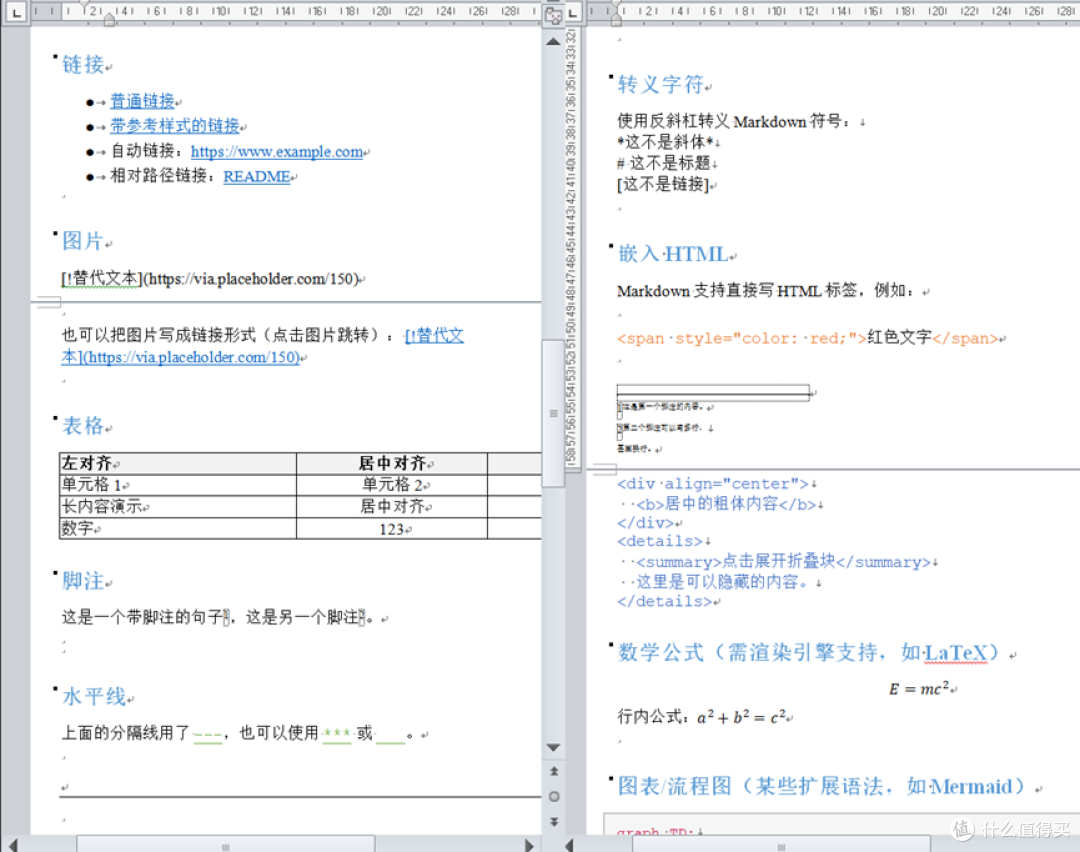Image resolution: width=1080 pixels, height=852 pixels.
Task: Click the plain image markdown text [!替代文本]
Action: click(211, 279)
